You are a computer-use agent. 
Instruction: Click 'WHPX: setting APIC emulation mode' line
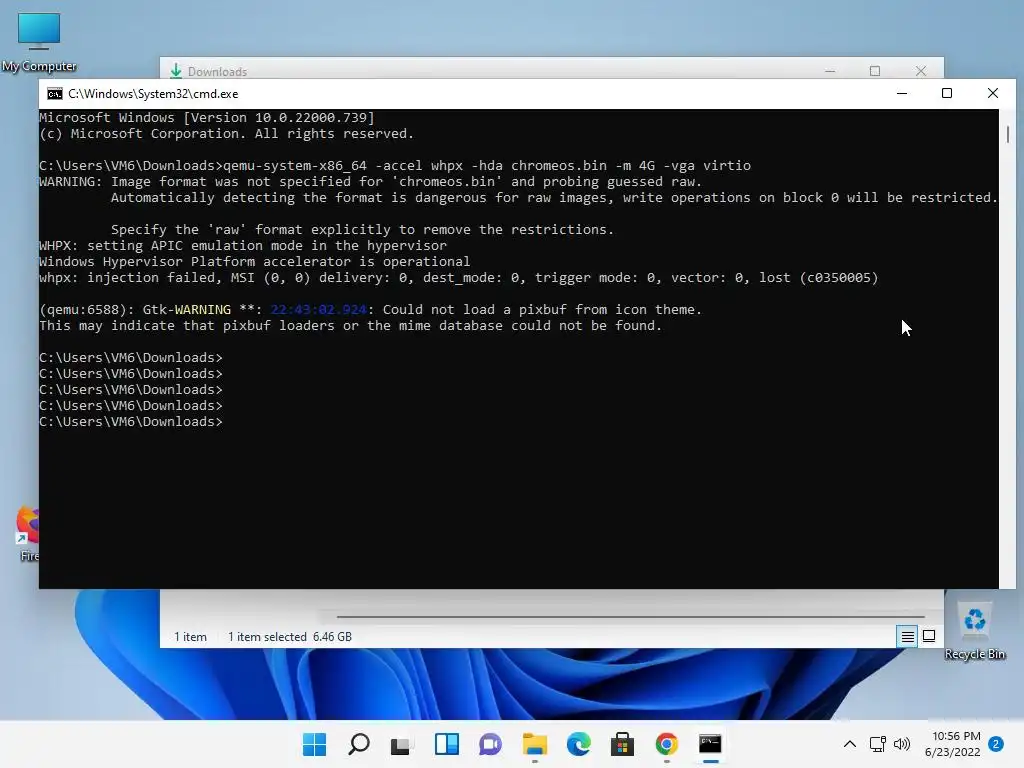pos(243,246)
